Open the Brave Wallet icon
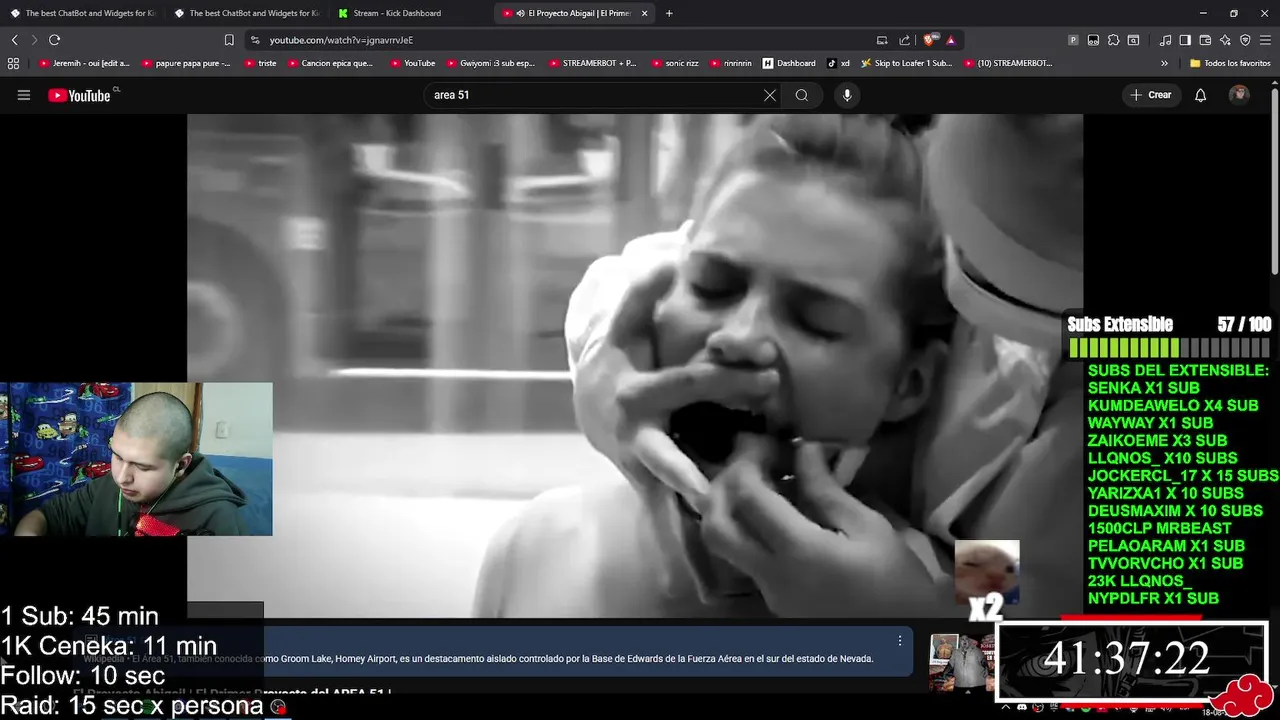The height and width of the screenshot is (720, 1280). tap(1205, 40)
